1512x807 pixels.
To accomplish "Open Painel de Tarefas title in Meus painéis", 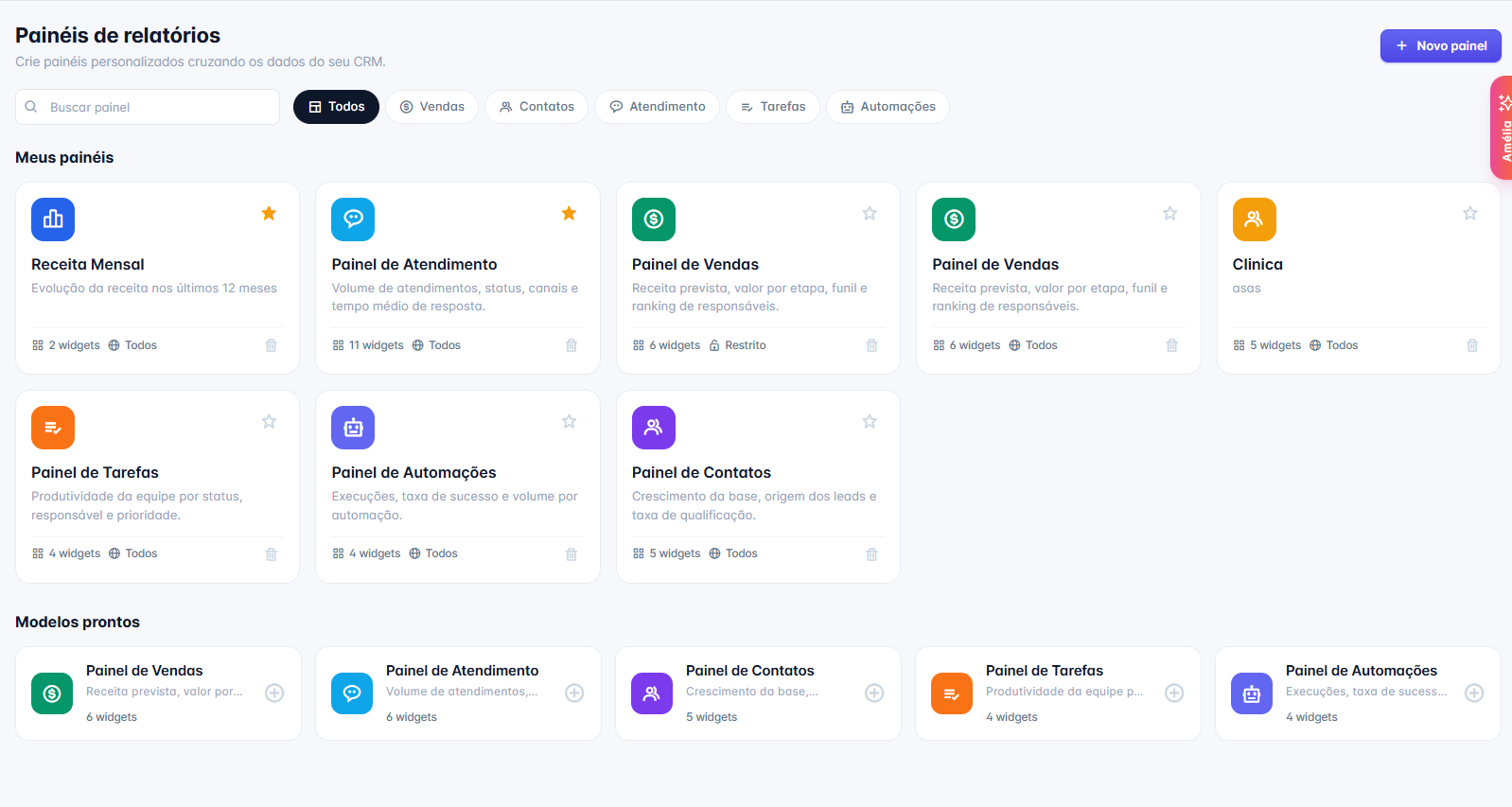I will [95, 473].
